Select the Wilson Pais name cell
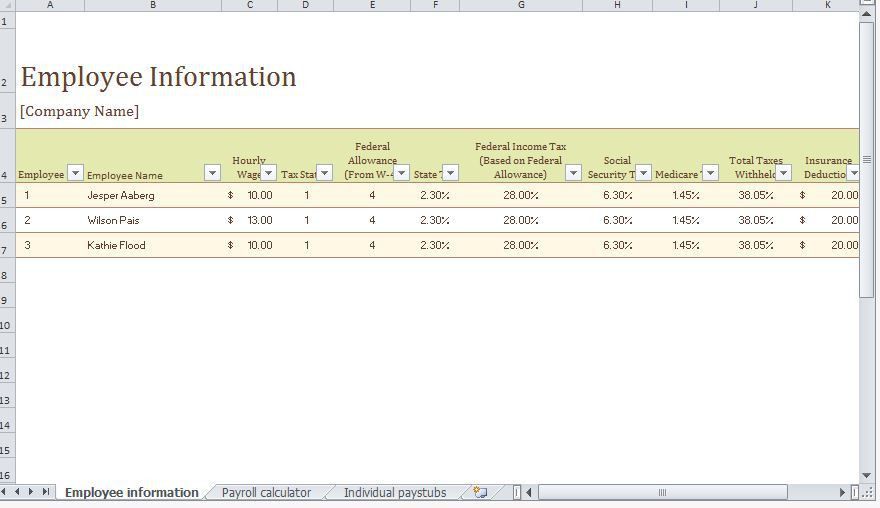 click(153, 220)
